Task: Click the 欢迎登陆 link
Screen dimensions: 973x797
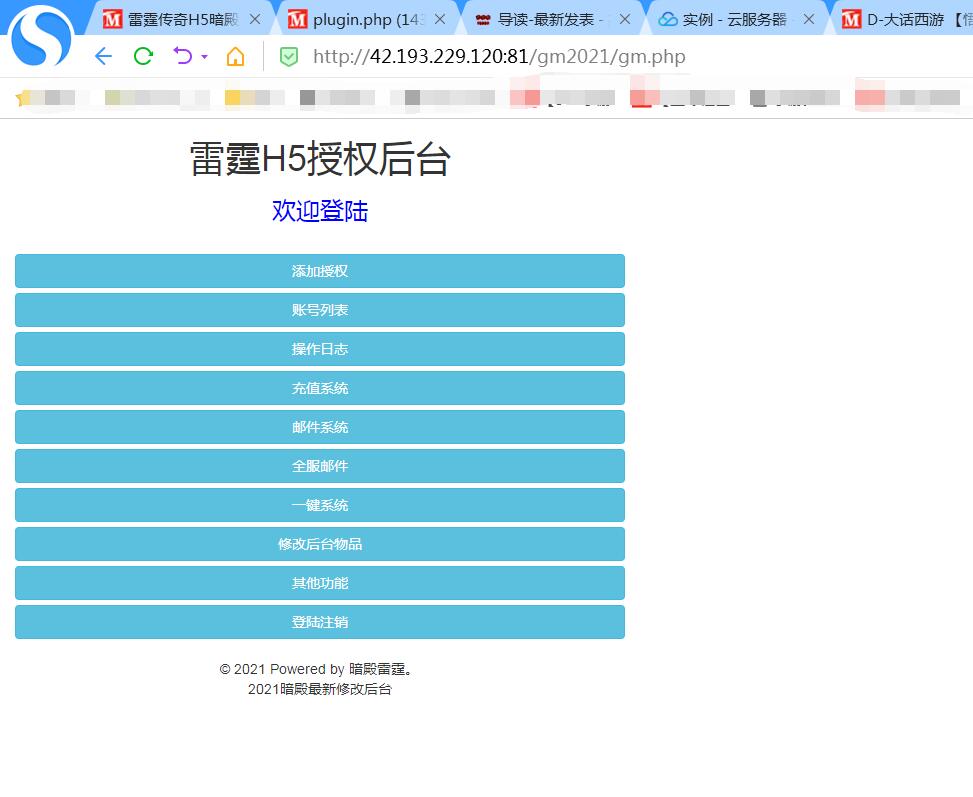Action: [320, 211]
